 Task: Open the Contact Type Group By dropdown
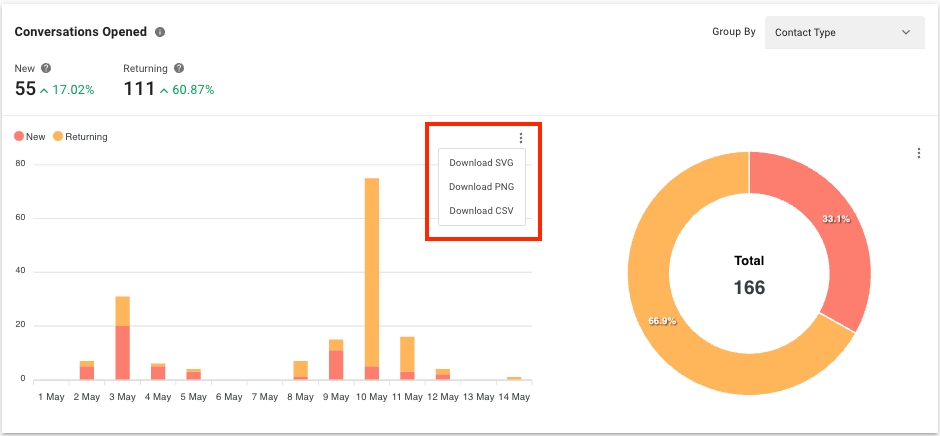[844, 32]
